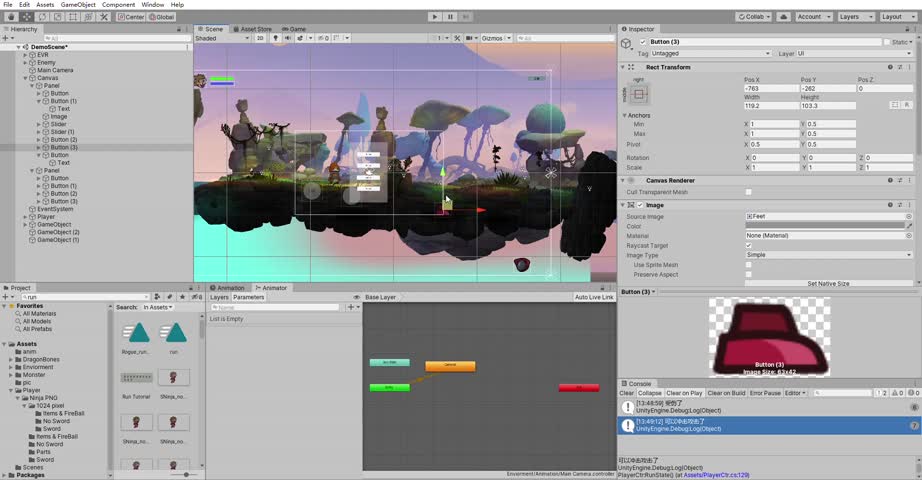
Task: Toggle Rect Transform raw edit mode (R)
Action: click(x=907, y=105)
